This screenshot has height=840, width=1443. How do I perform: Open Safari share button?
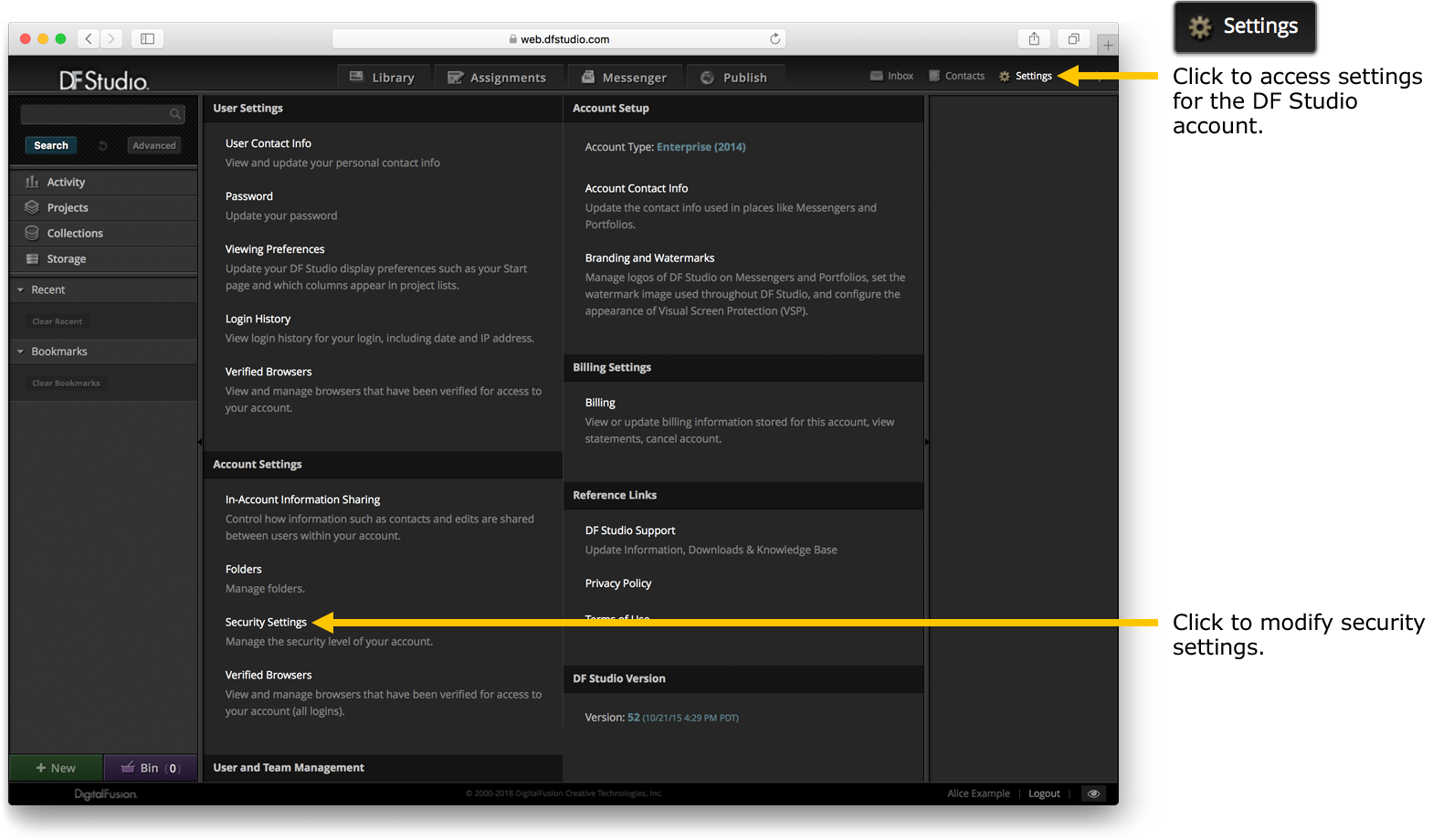click(1034, 38)
